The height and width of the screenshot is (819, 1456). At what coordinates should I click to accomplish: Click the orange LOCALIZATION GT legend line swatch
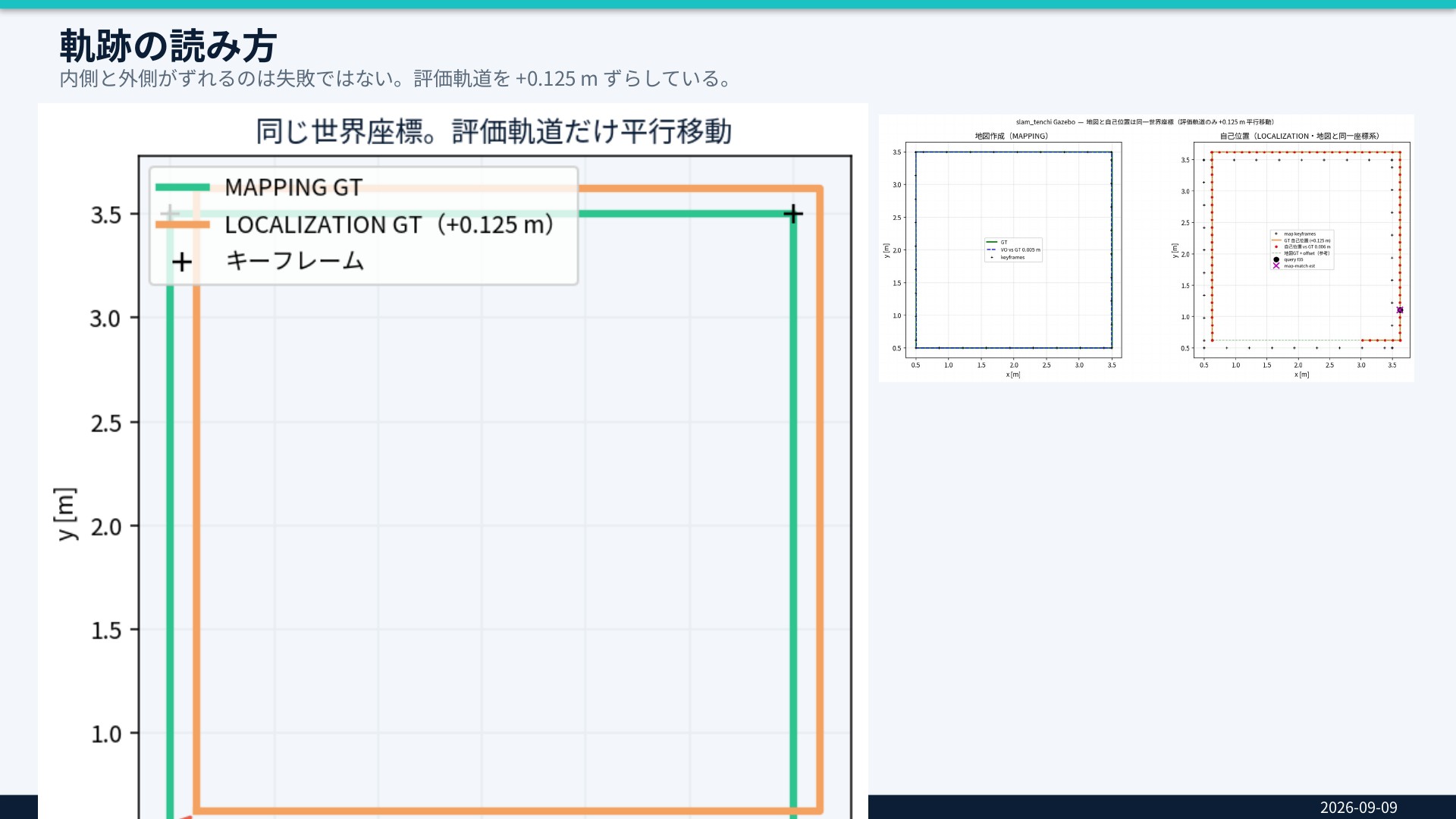pos(183,224)
